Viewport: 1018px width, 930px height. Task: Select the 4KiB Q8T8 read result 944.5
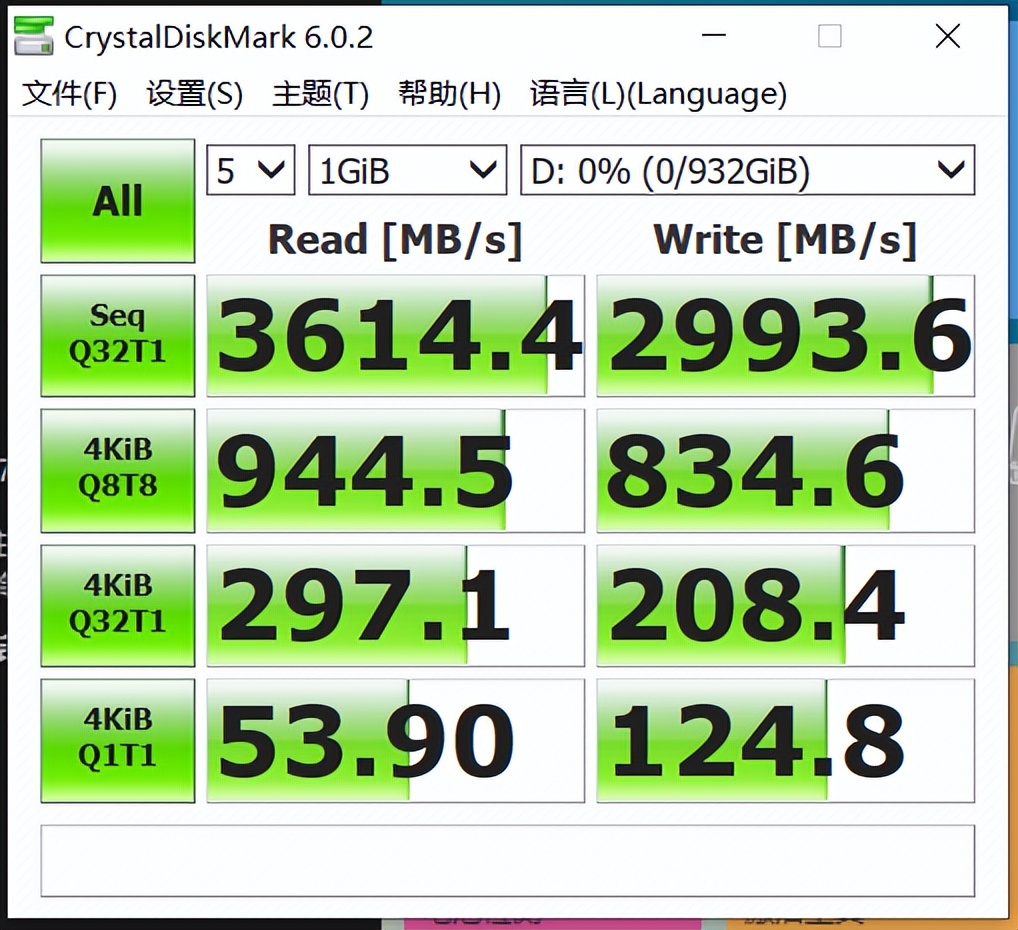pyautogui.click(x=395, y=470)
